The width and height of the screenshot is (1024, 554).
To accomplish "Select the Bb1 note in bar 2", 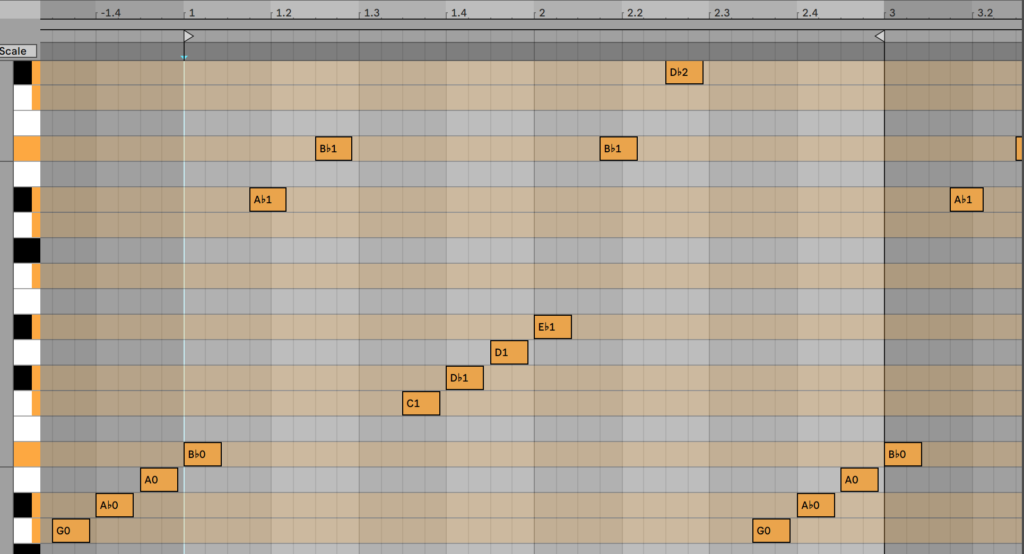I will (x=618, y=148).
